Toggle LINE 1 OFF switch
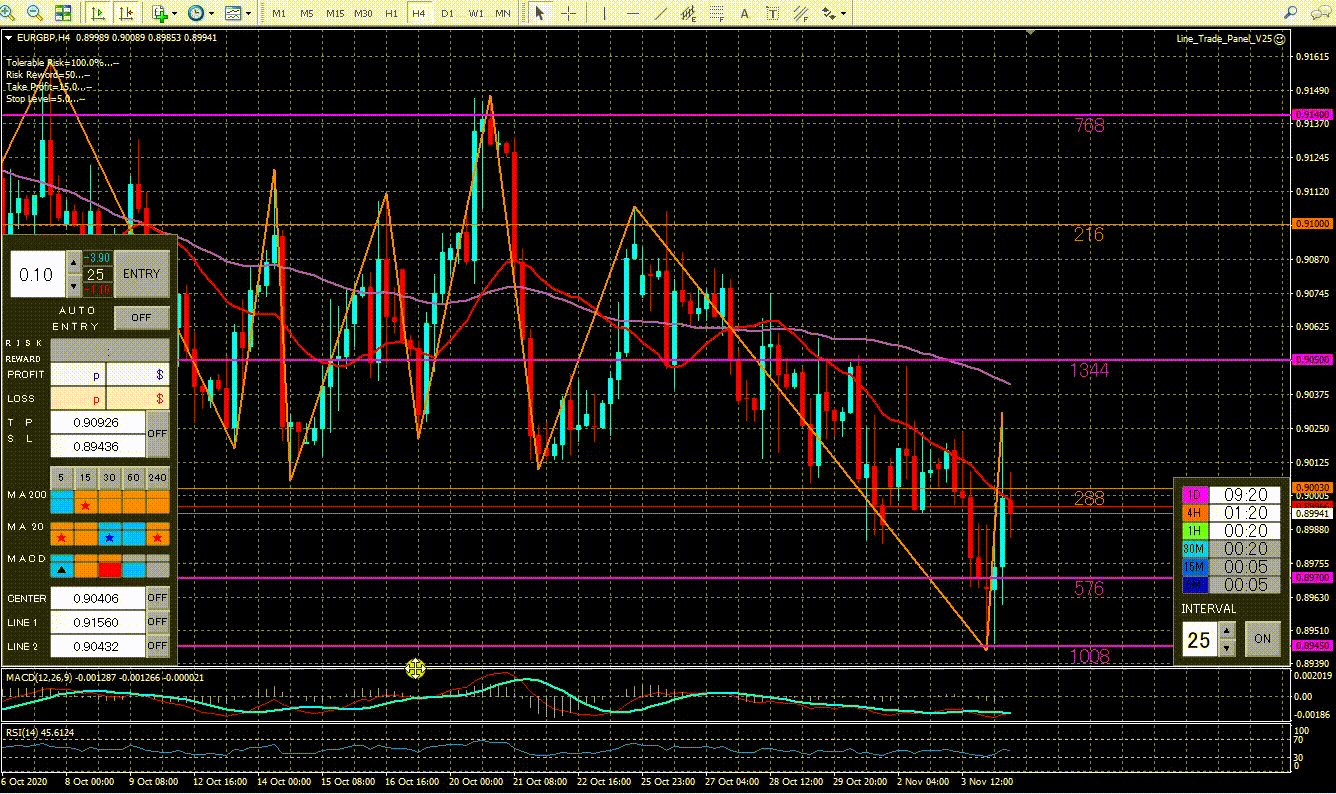This screenshot has height=794, width=1336. (x=157, y=622)
